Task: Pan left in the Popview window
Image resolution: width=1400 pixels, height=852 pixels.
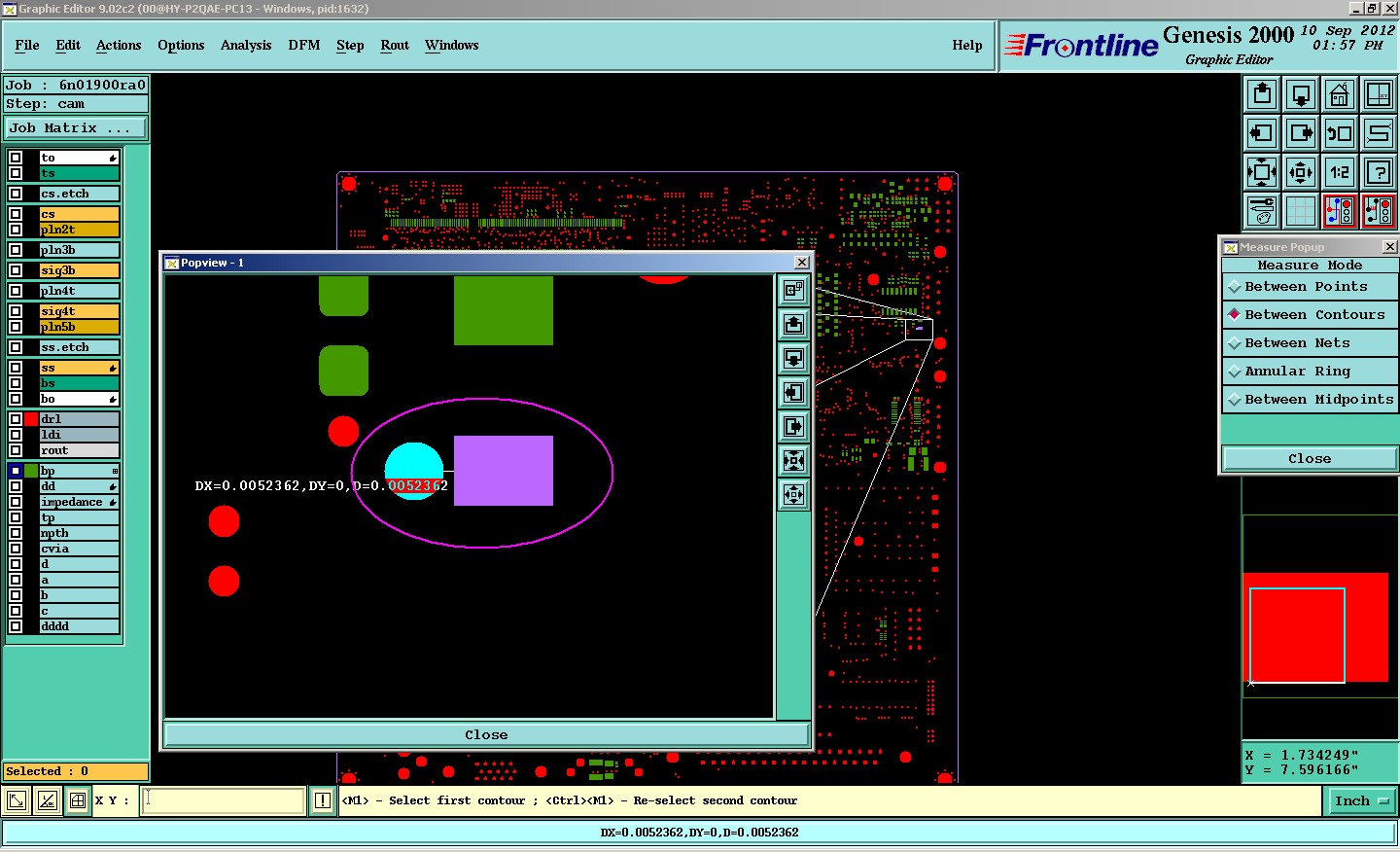Action: 794,392
